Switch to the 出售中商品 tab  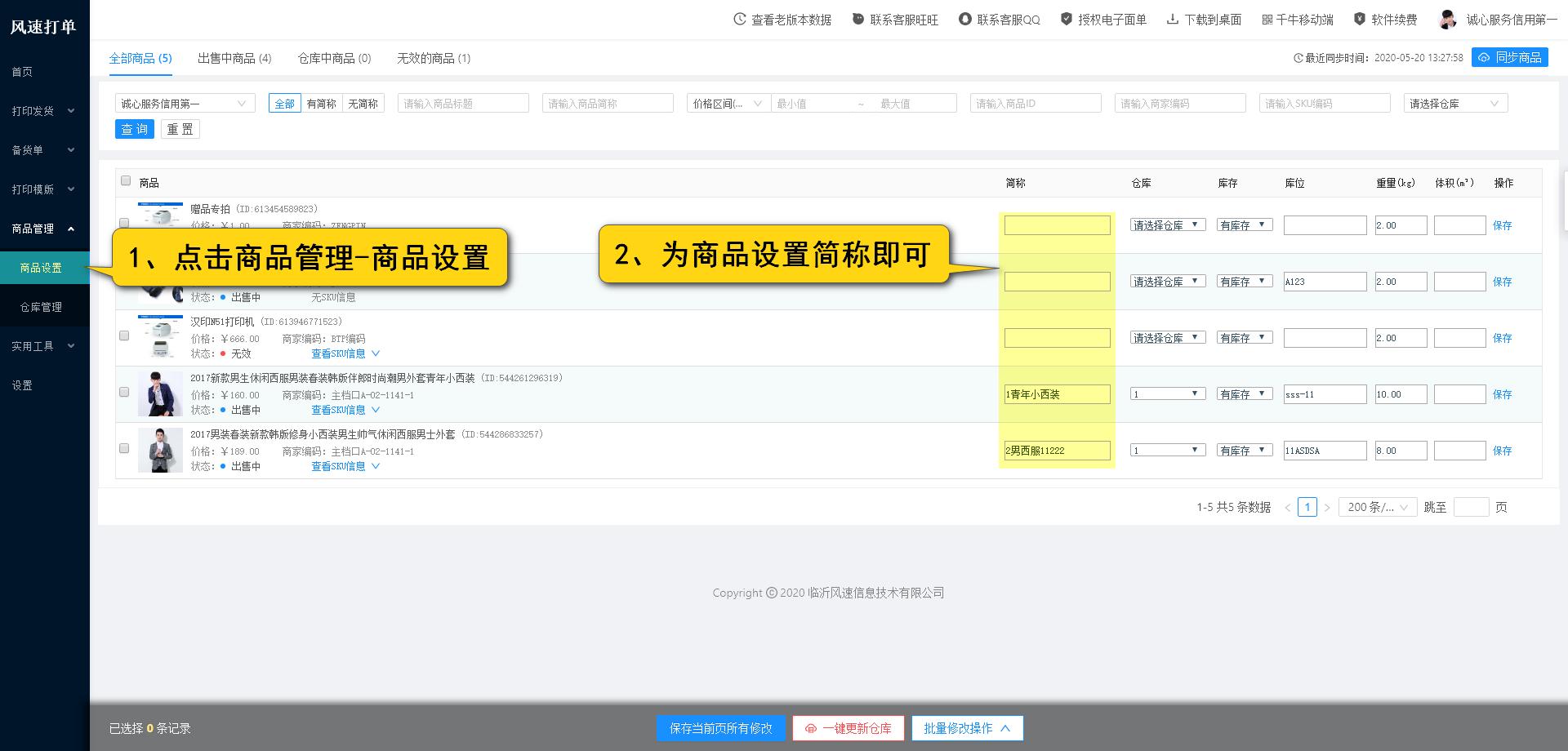[234, 58]
